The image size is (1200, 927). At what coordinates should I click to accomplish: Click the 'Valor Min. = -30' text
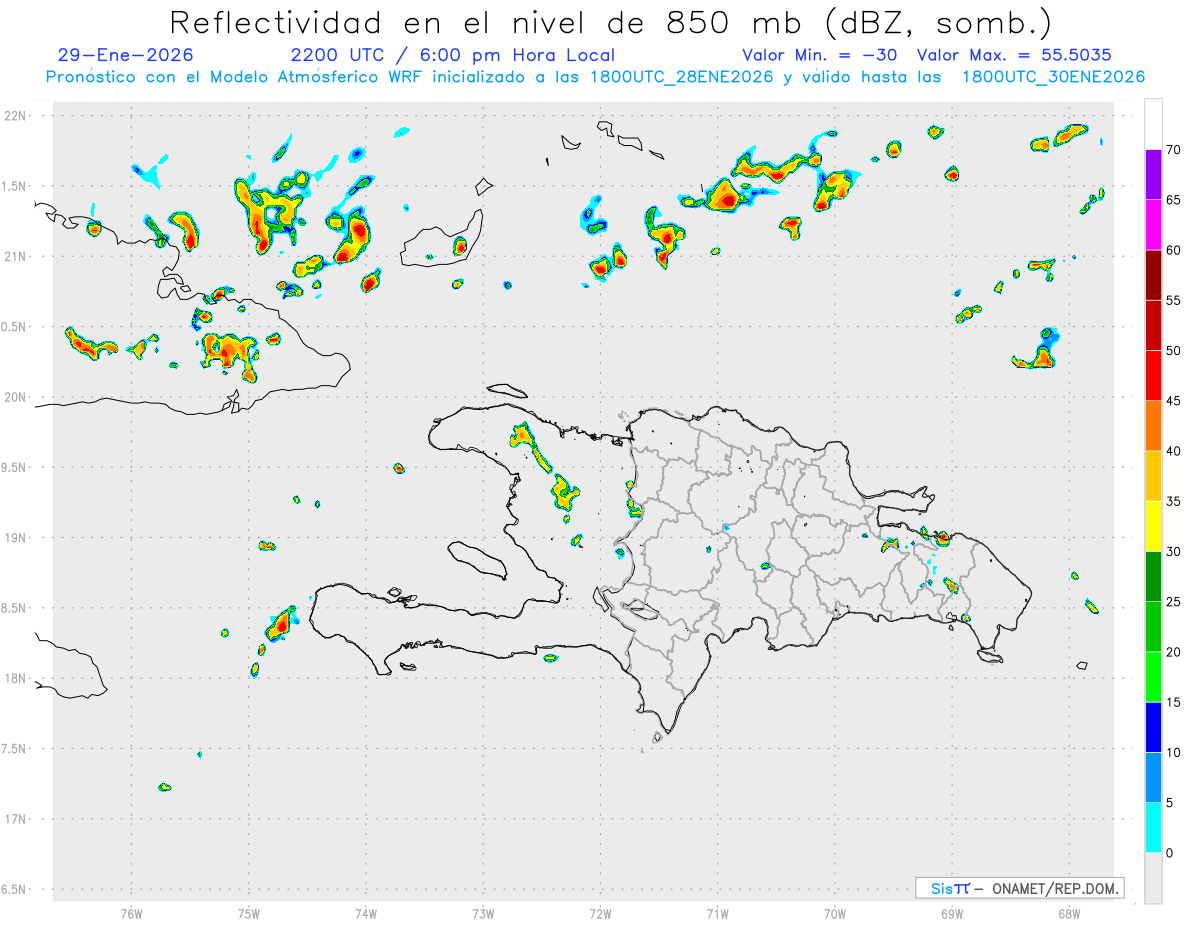820,55
